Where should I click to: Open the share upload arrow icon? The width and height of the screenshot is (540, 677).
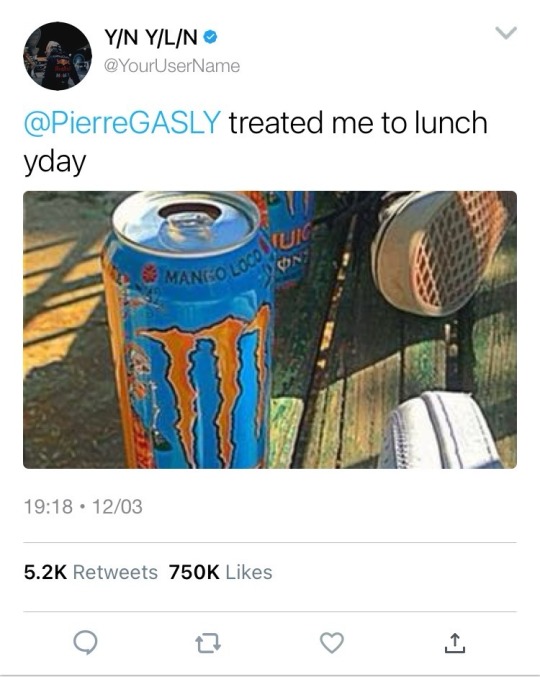pos(455,642)
